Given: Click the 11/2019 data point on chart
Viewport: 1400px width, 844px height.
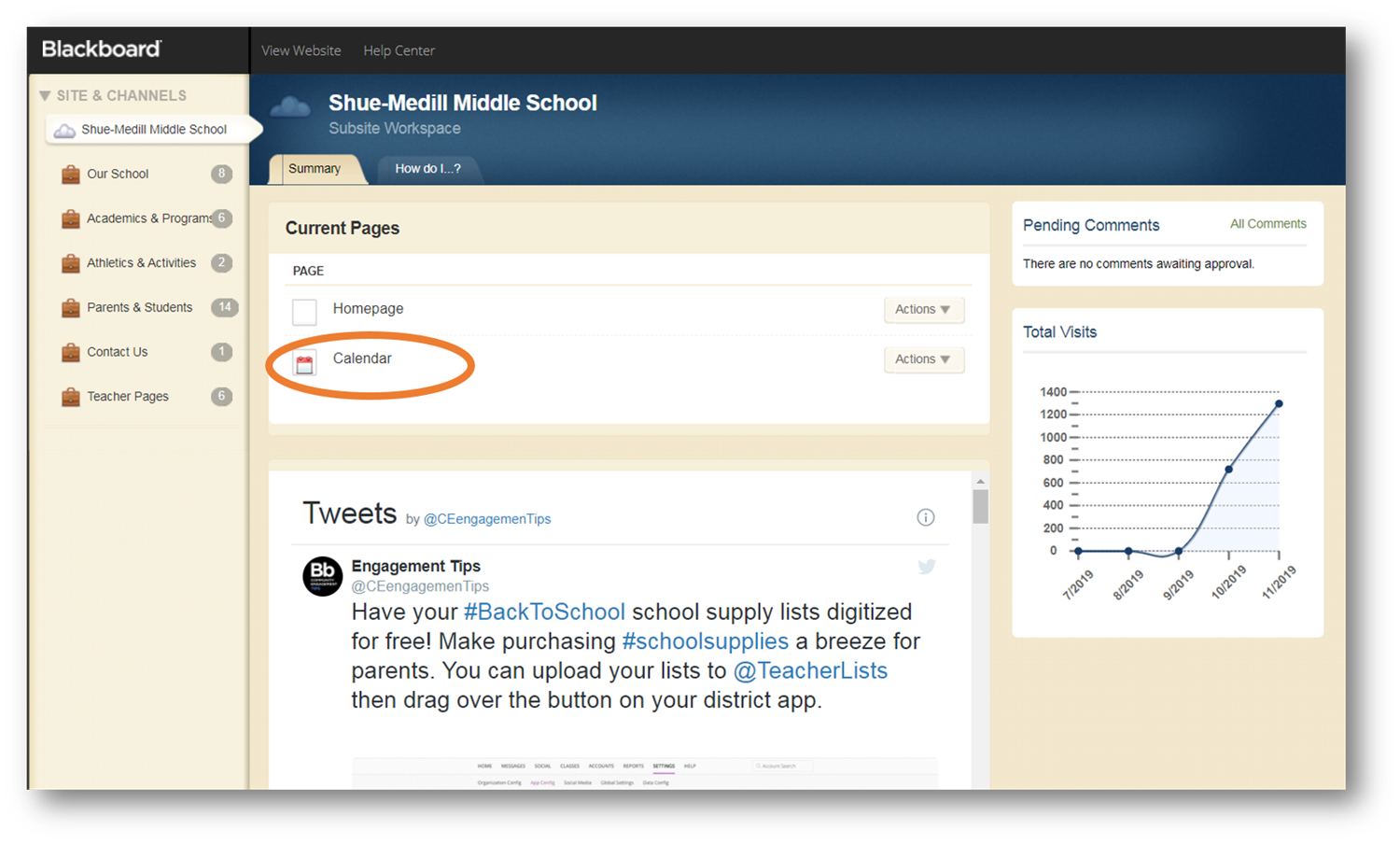Looking at the screenshot, I should [x=1279, y=403].
